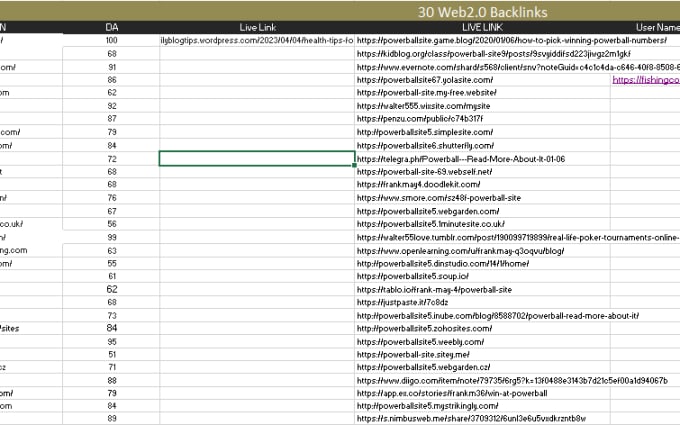Select the DA value 71 cell
Image resolution: width=680 pixels, height=425 pixels.
[x=112, y=367]
